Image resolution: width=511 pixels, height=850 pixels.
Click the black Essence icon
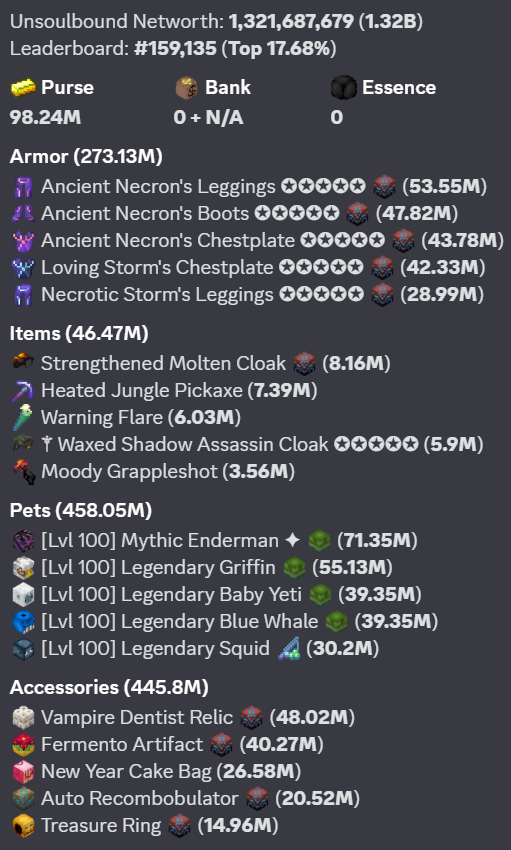tap(344, 87)
